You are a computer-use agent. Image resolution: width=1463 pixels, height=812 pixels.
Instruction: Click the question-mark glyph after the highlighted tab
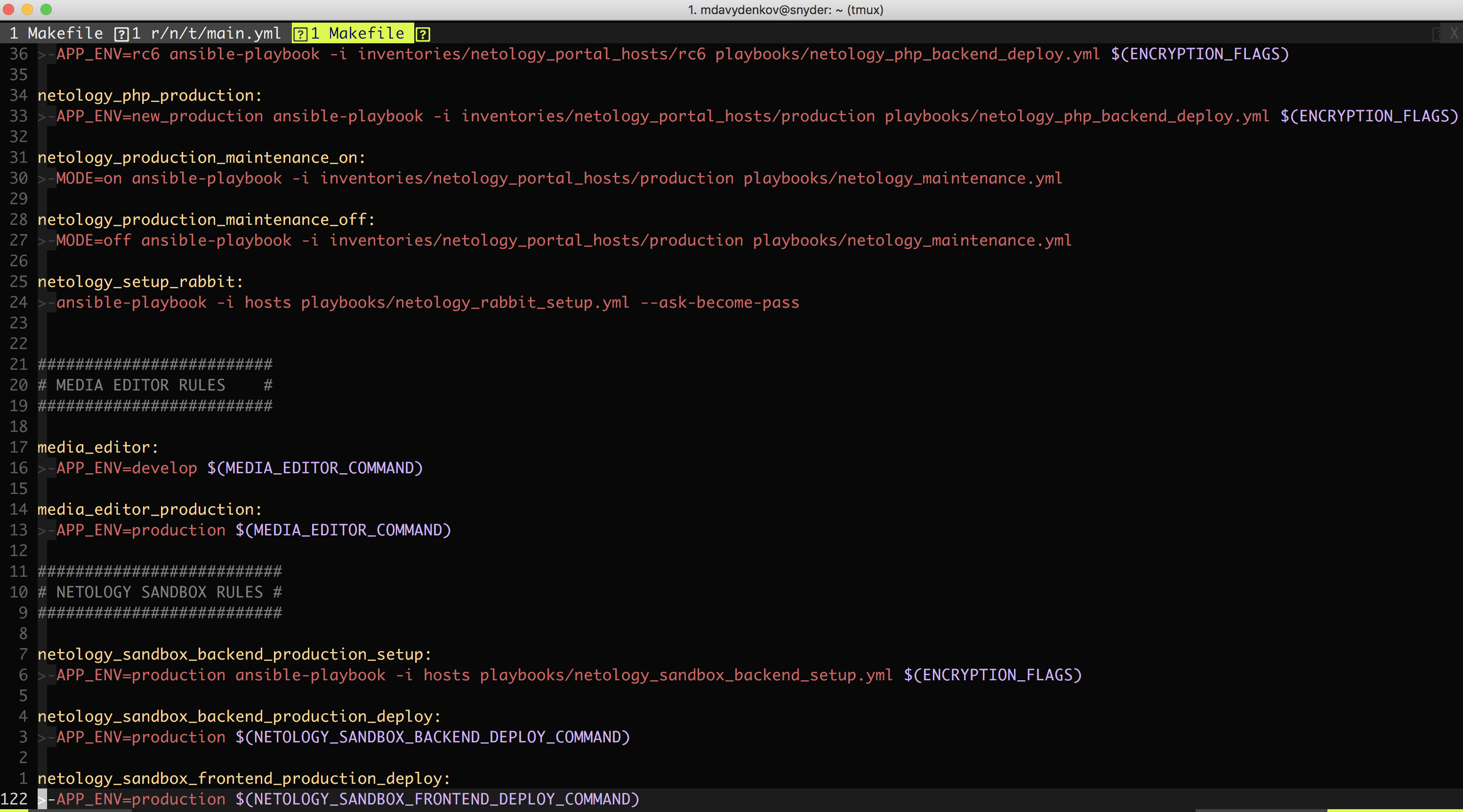coord(423,34)
